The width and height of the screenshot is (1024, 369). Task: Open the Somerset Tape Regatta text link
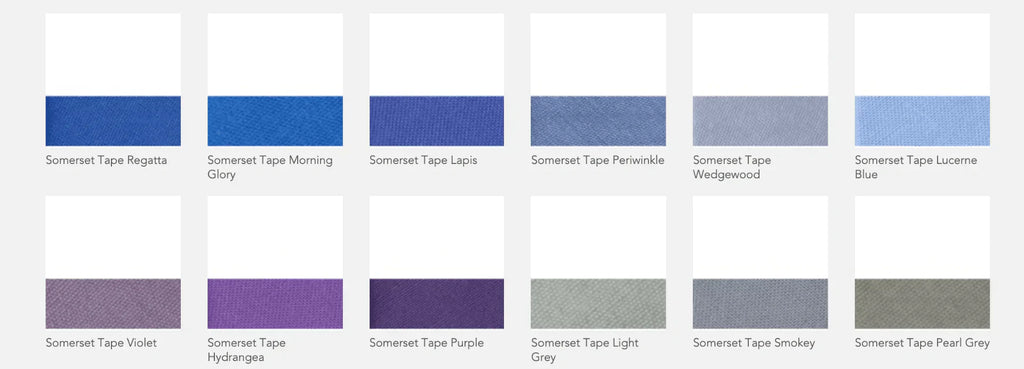coord(106,161)
